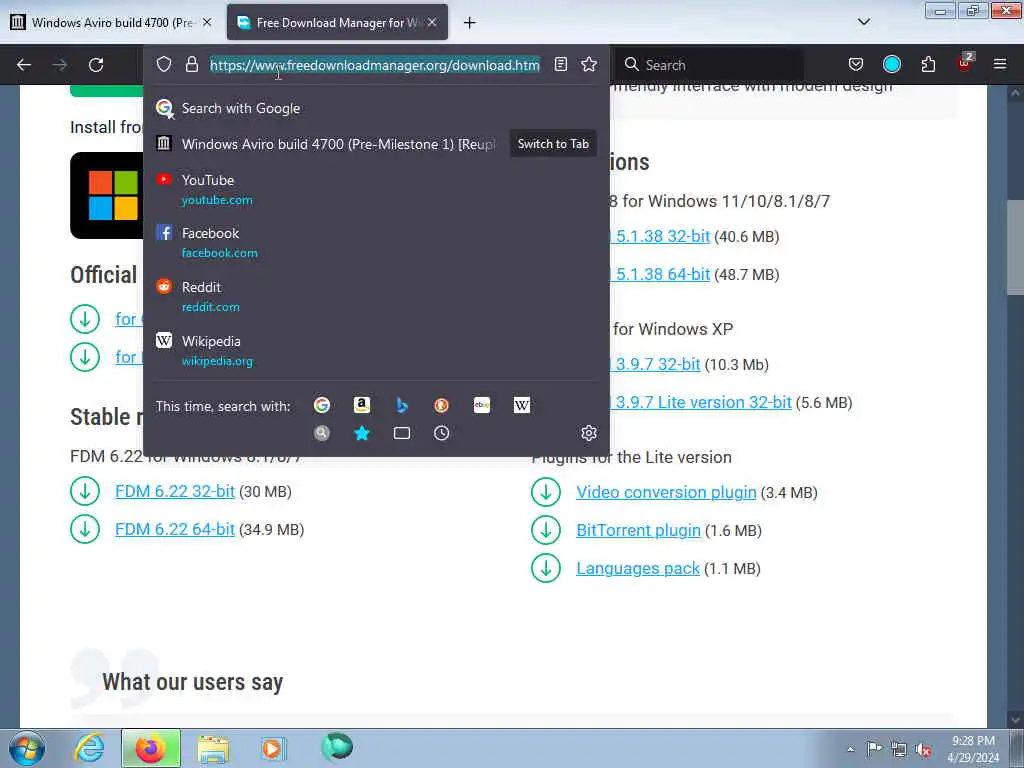Download the BitTorrent plugin
The height and width of the screenshot is (768, 1024).
point(638,530)
